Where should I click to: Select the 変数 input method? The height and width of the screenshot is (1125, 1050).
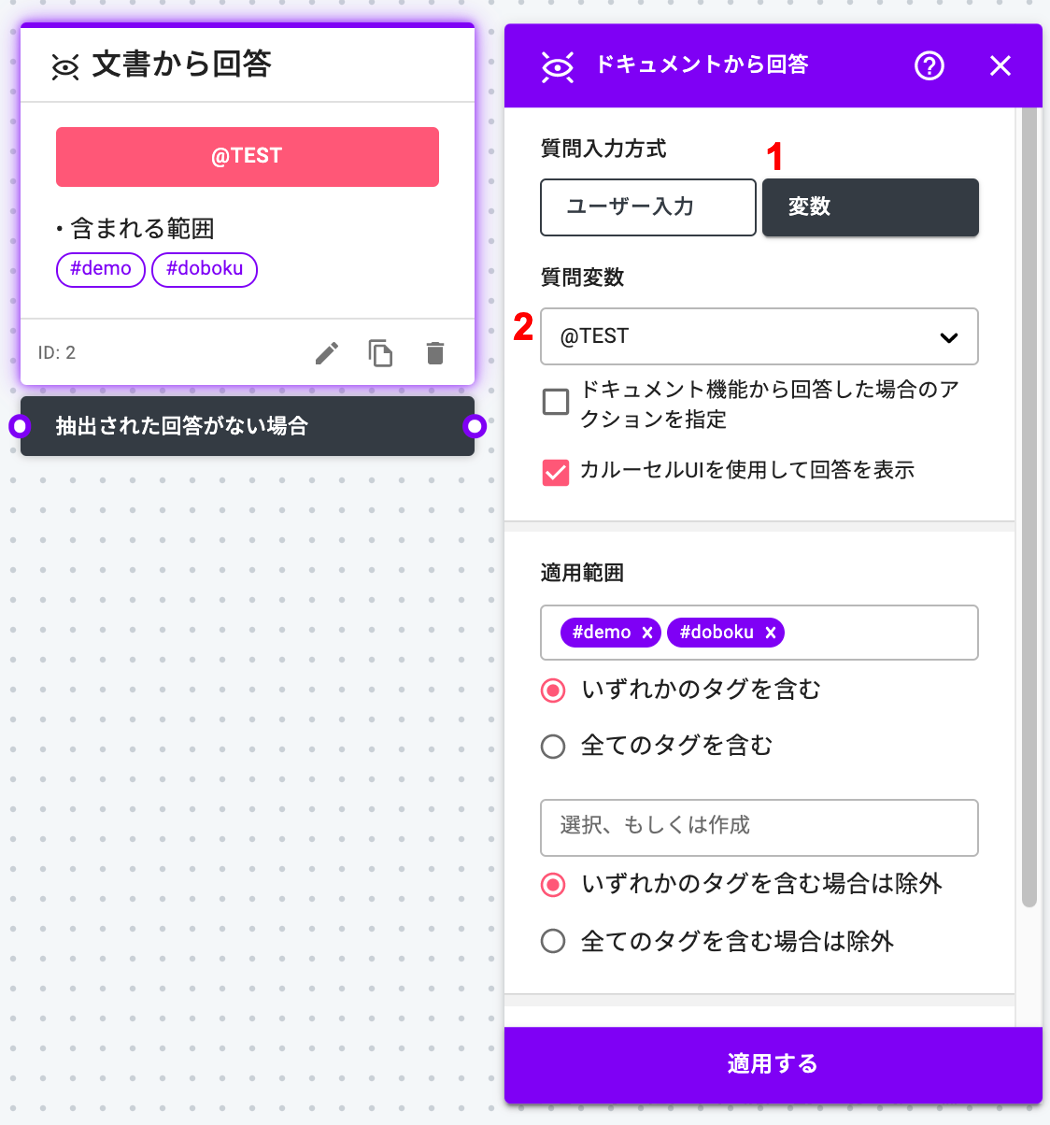tap(870, 207)
